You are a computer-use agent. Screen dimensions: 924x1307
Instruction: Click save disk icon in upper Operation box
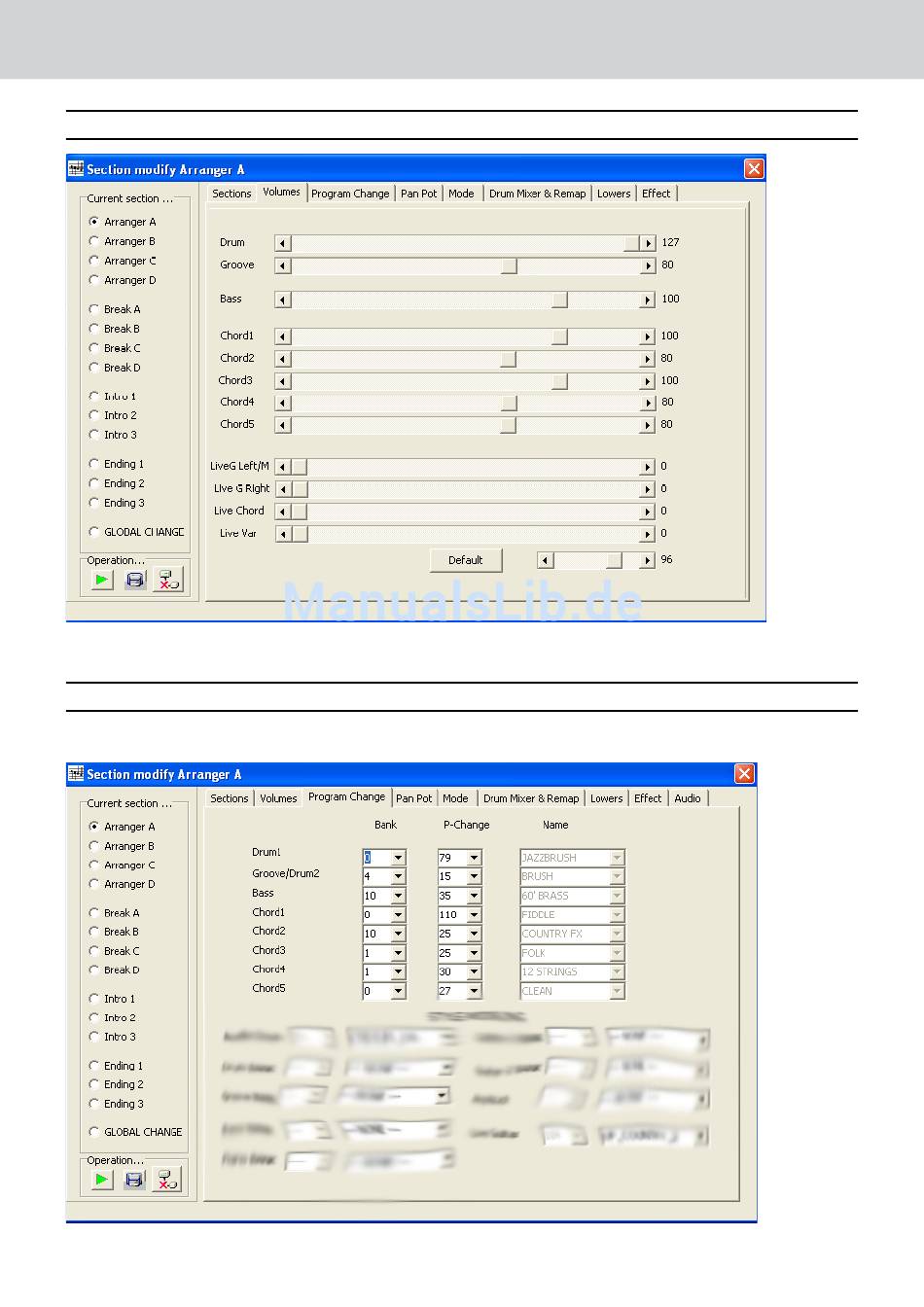coord(135,581)
